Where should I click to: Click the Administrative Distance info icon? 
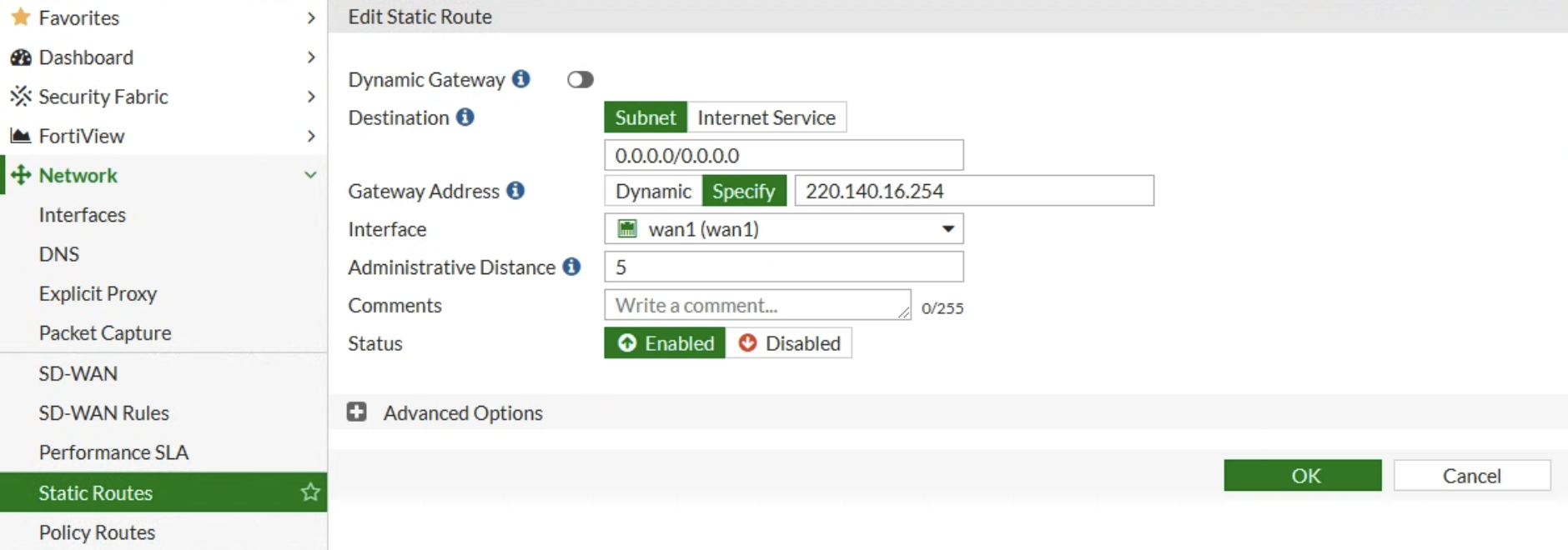coord(571,267)
